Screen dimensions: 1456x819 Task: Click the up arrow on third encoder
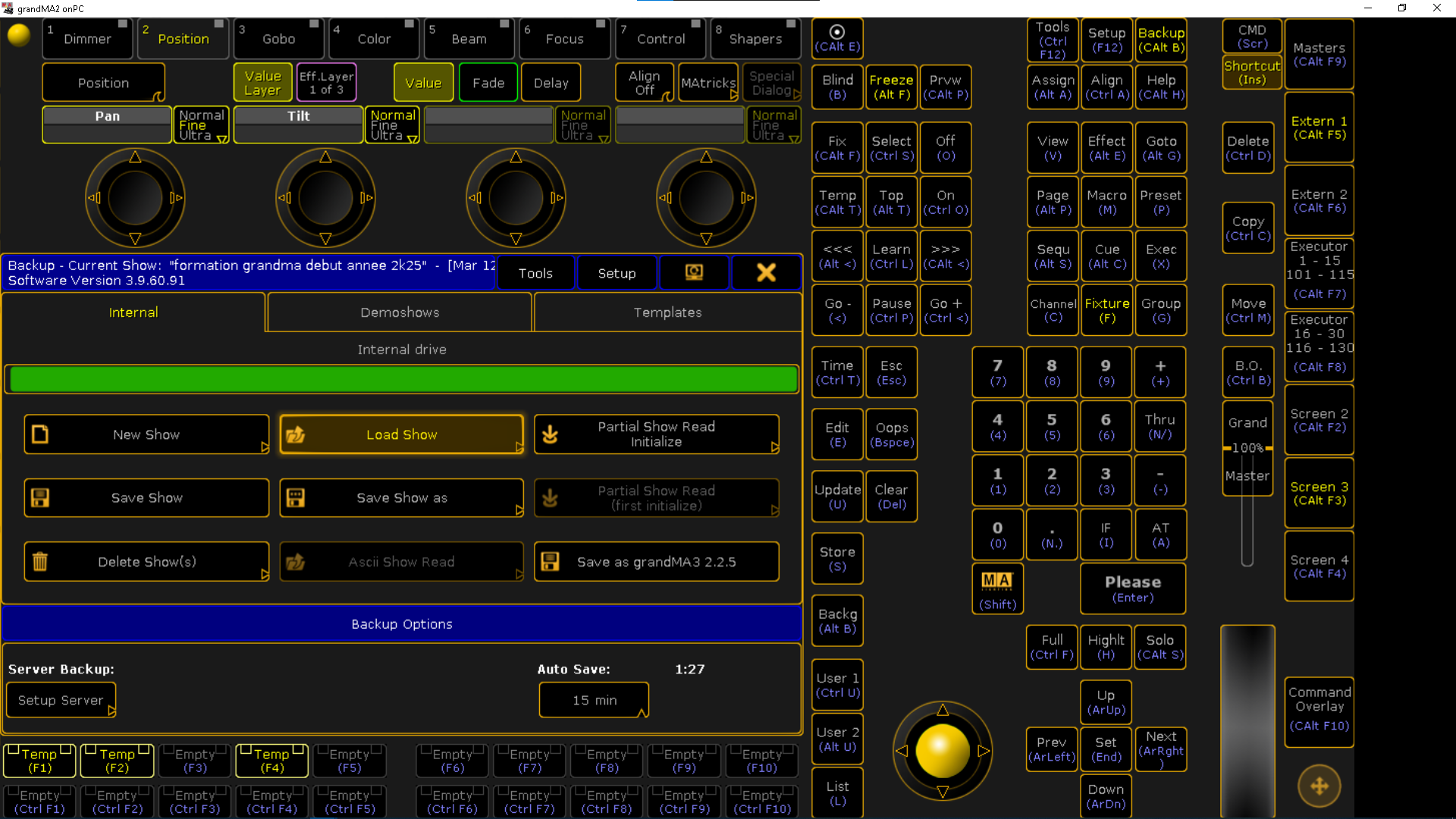(516, 157)
